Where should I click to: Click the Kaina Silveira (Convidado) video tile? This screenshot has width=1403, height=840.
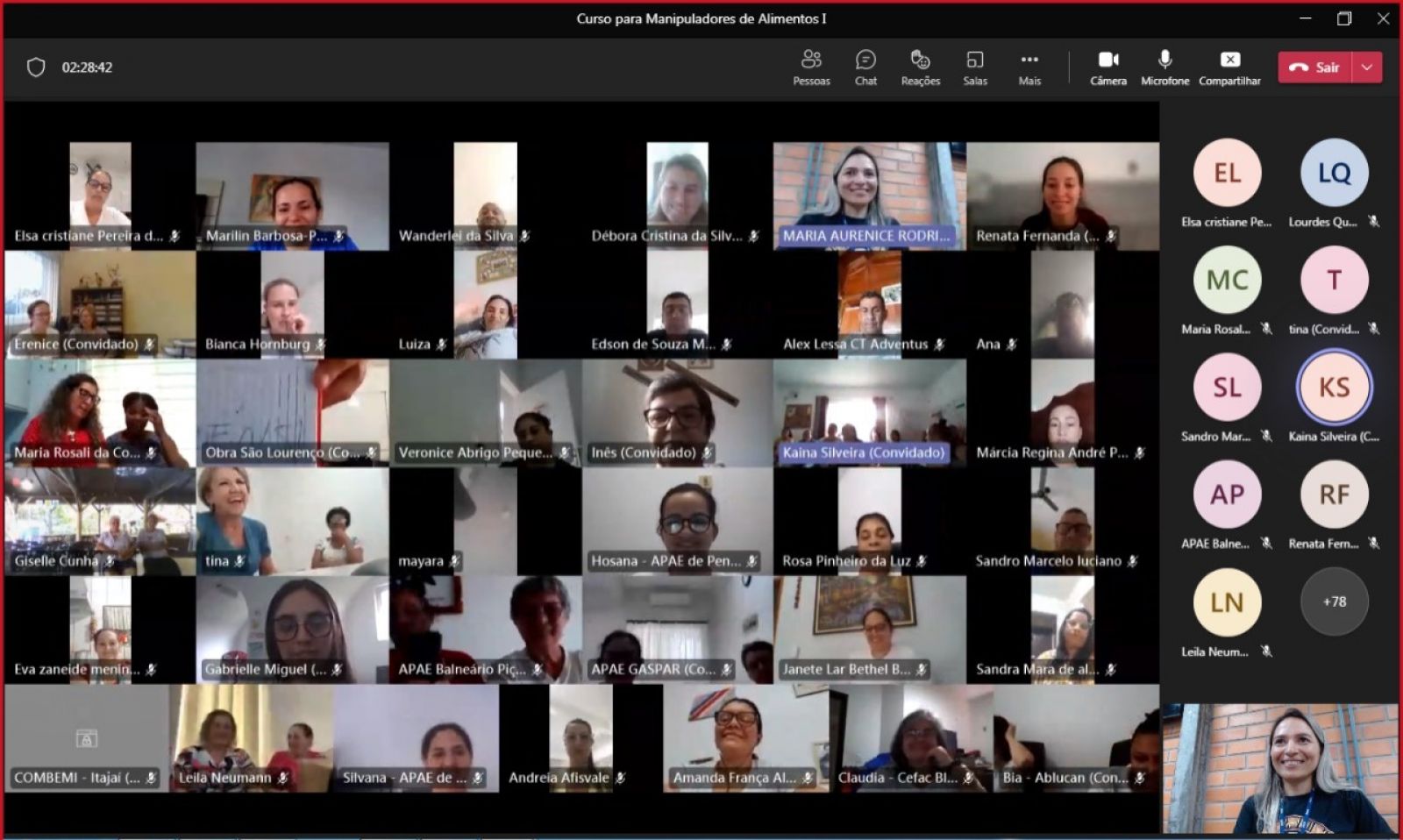(869, 412)
